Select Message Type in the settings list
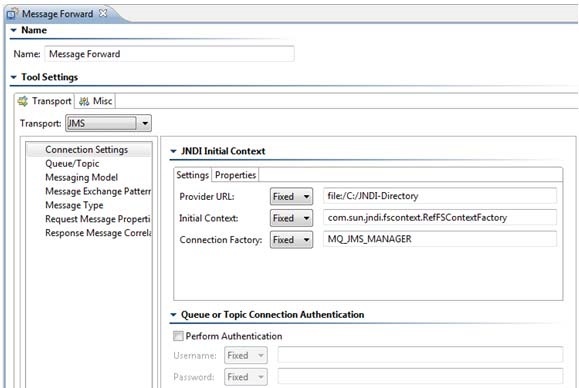 [74, 205]
